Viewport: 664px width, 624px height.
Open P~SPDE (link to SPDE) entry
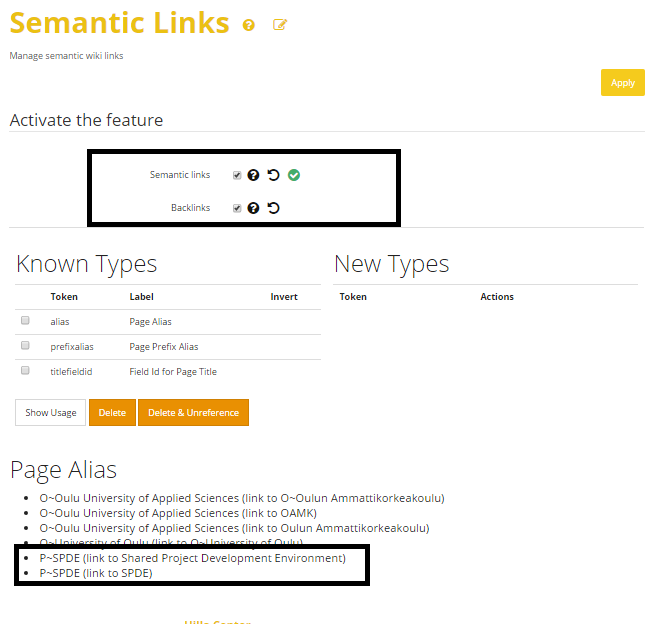pos(96,573)
